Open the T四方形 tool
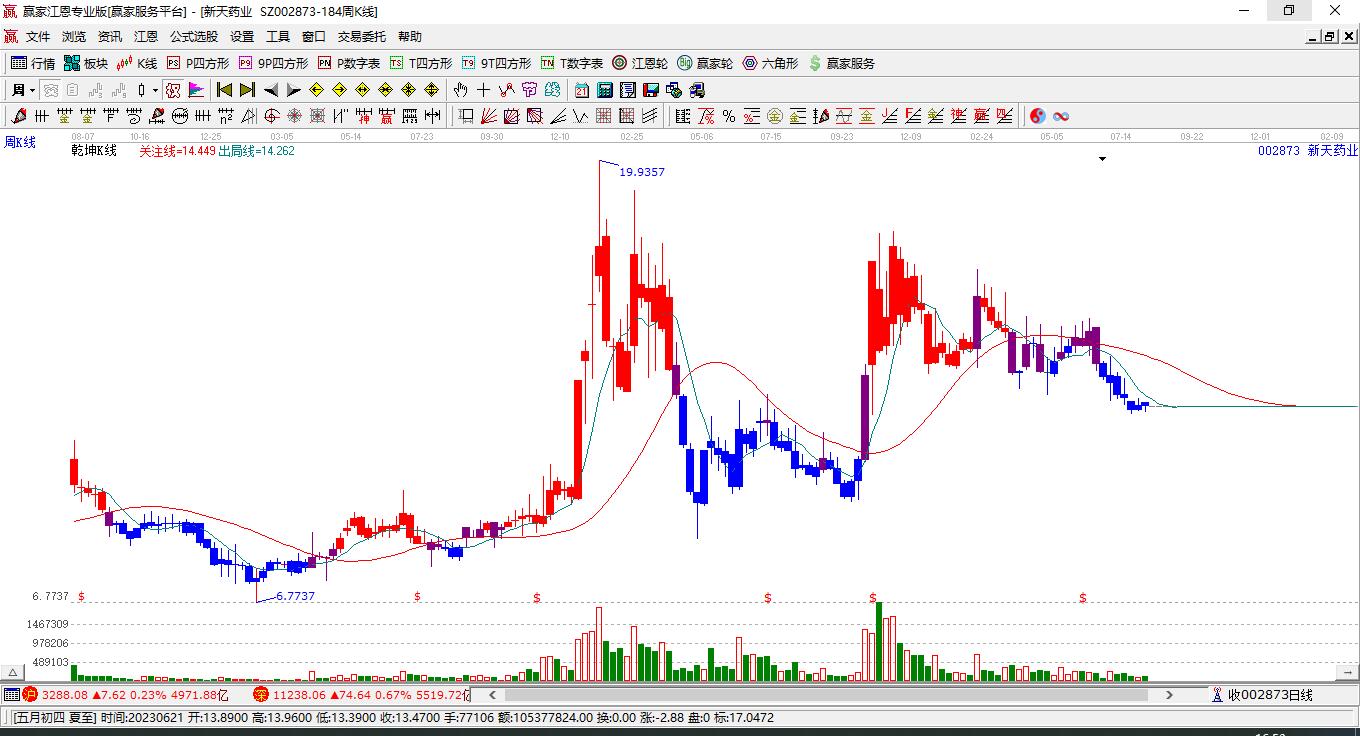Viewport: 1360px width, 736px height. click(421, 63)
